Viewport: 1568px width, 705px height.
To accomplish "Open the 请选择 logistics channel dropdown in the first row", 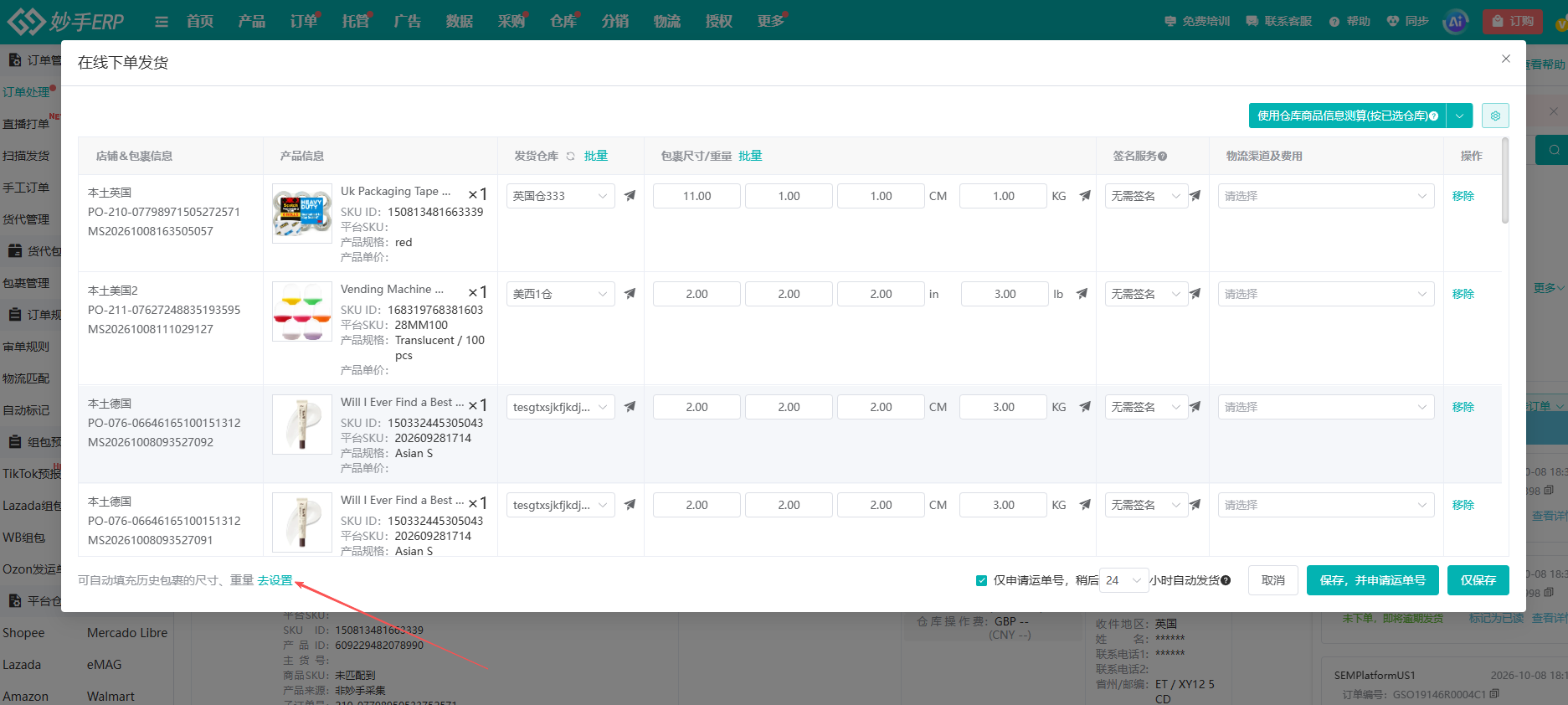I will pyautogui.click(x=1325, y=196).
